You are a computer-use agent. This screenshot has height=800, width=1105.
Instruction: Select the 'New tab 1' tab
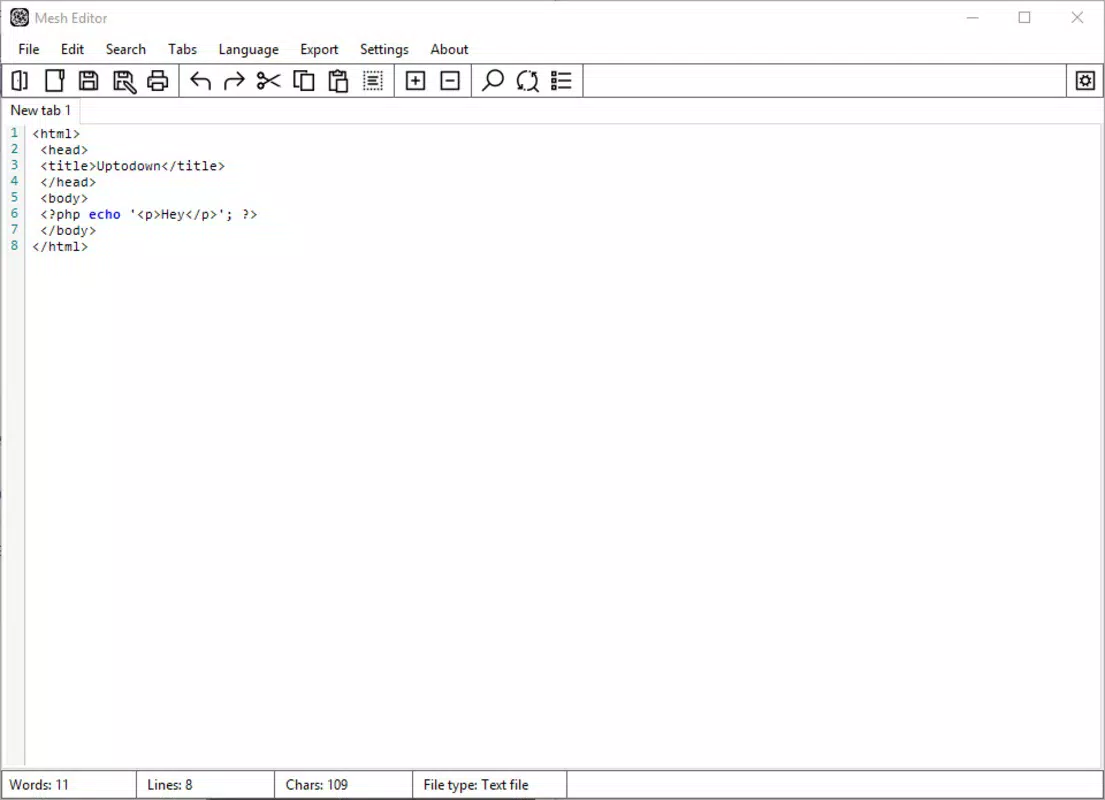click(41, 111)
